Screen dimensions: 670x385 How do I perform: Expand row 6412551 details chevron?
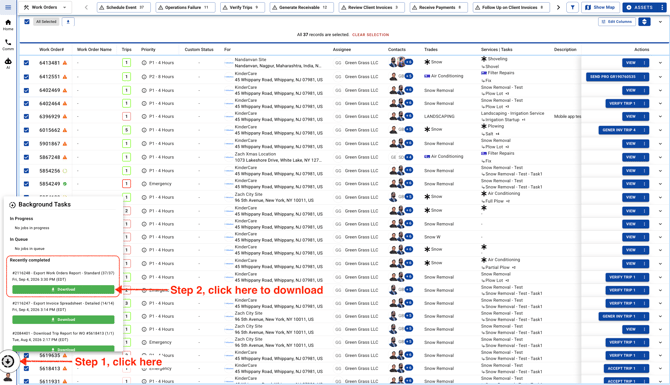click(x=661, y=77)
